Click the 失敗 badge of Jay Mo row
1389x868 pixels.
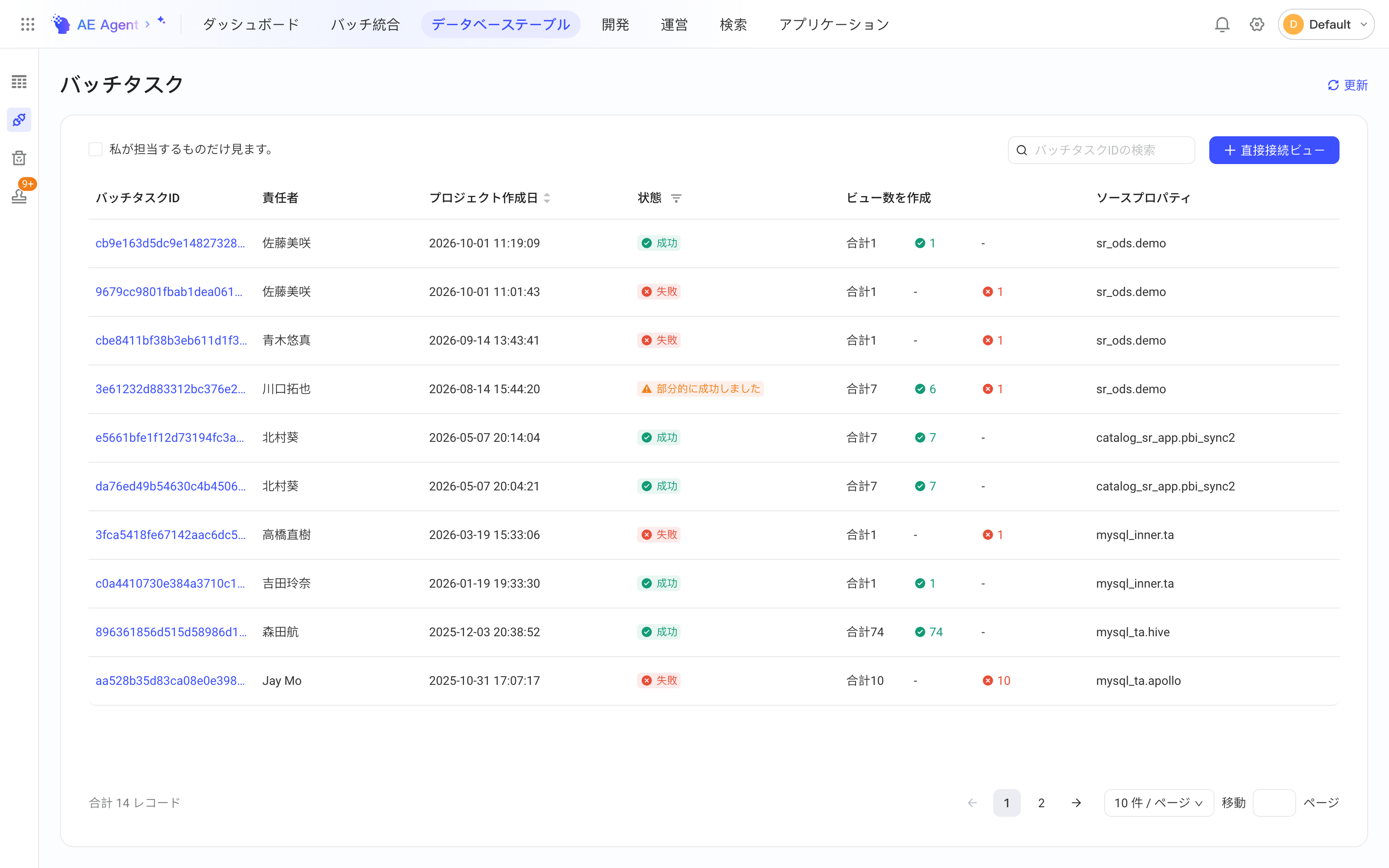click(659, 681)
